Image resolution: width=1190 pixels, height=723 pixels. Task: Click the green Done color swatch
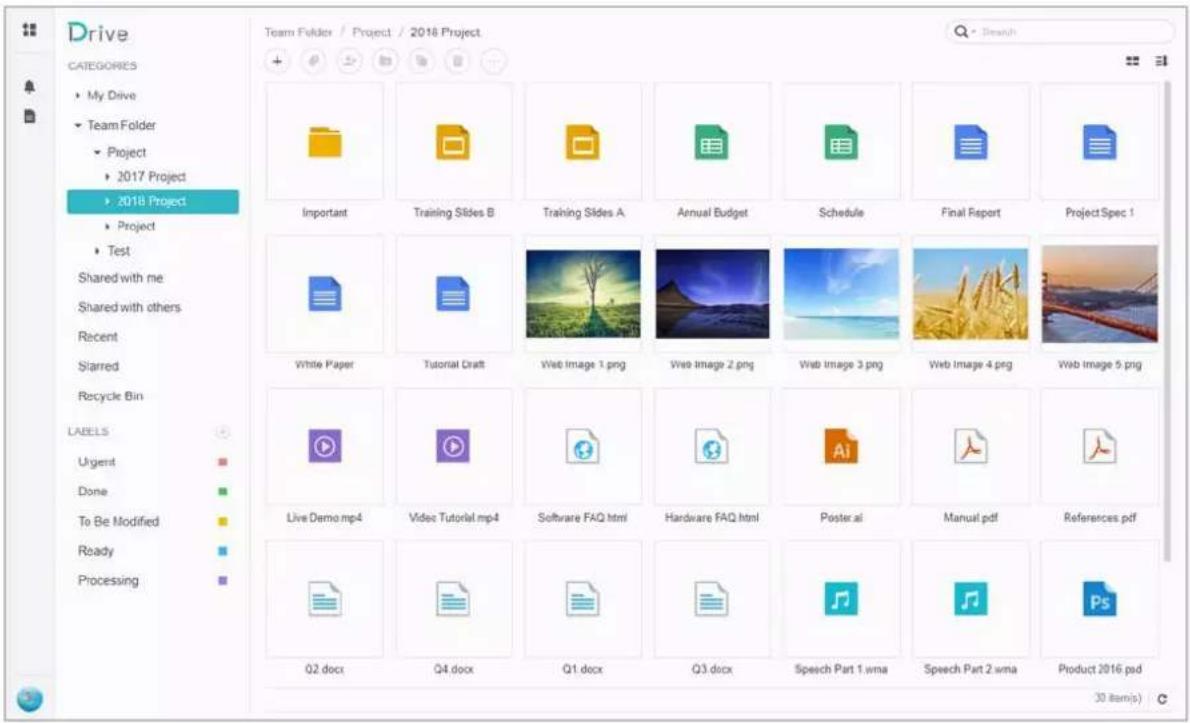pos(222,492)
